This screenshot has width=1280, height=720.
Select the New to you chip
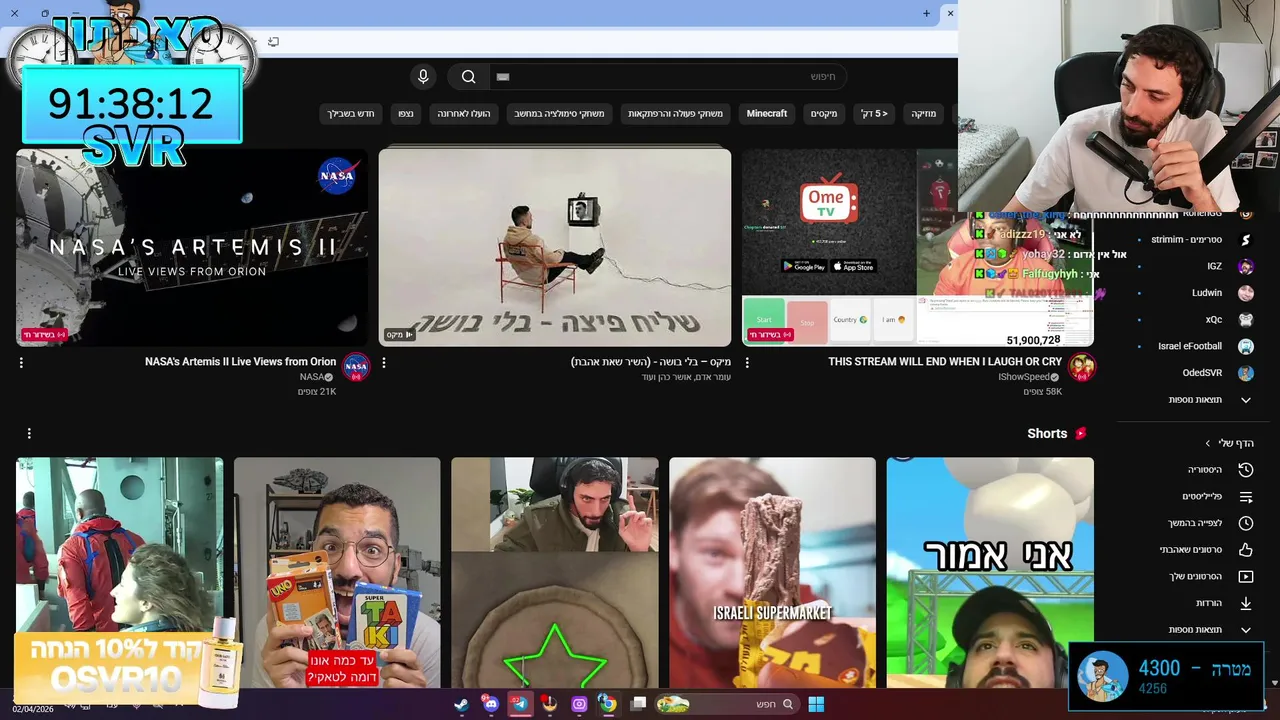click(351, 114)
